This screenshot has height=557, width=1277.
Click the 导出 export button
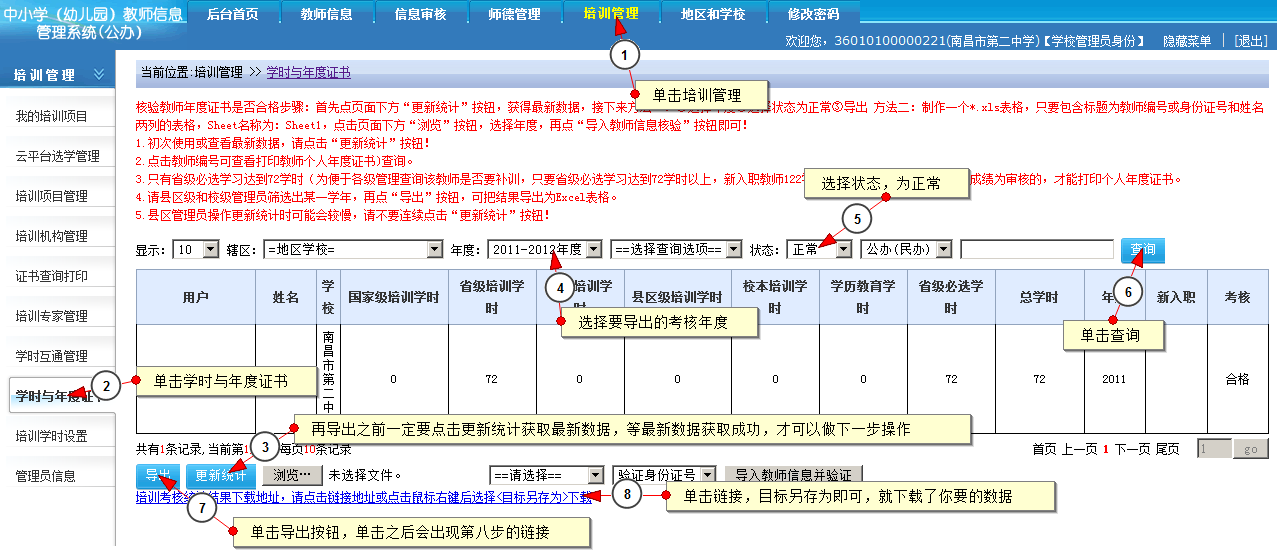(157, 474)
